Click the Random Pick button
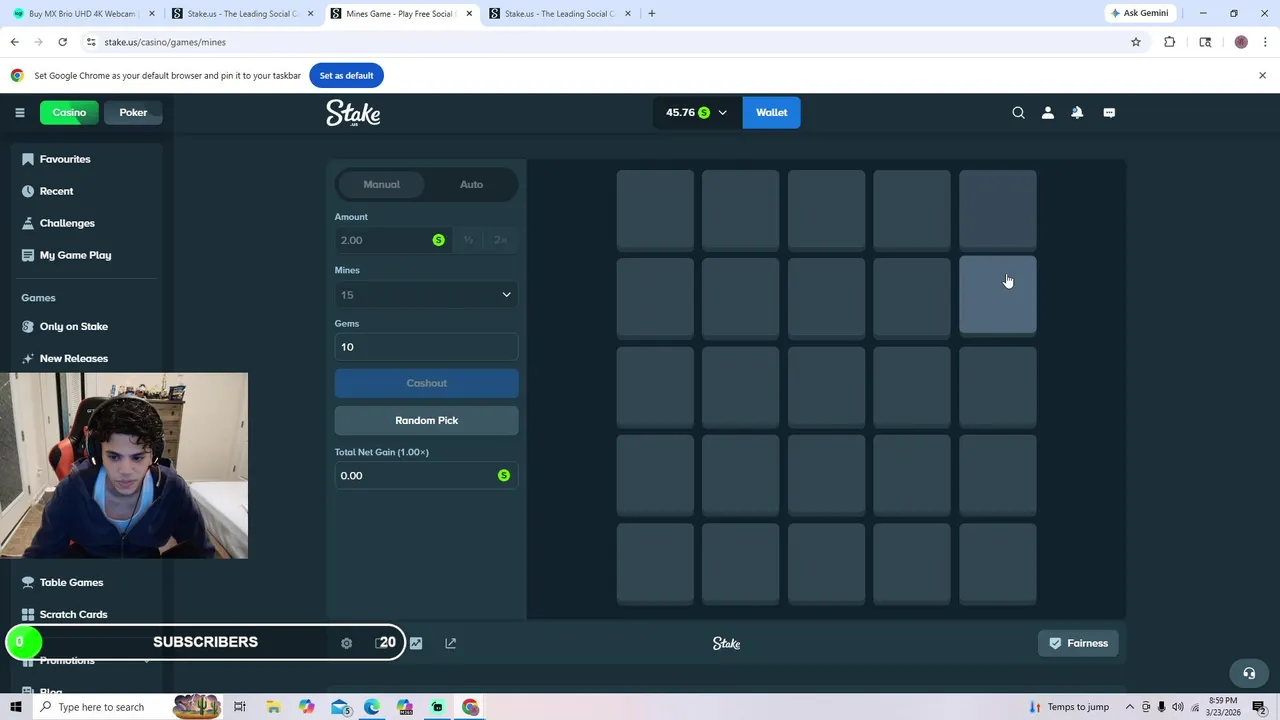Viewport: 1280px width, 720px height. (426, 420)
